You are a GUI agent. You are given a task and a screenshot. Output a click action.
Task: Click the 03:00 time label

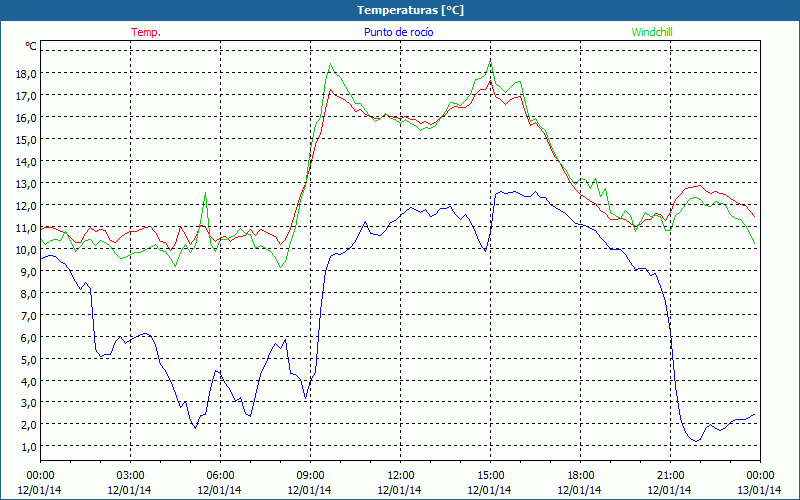(130, 476)
